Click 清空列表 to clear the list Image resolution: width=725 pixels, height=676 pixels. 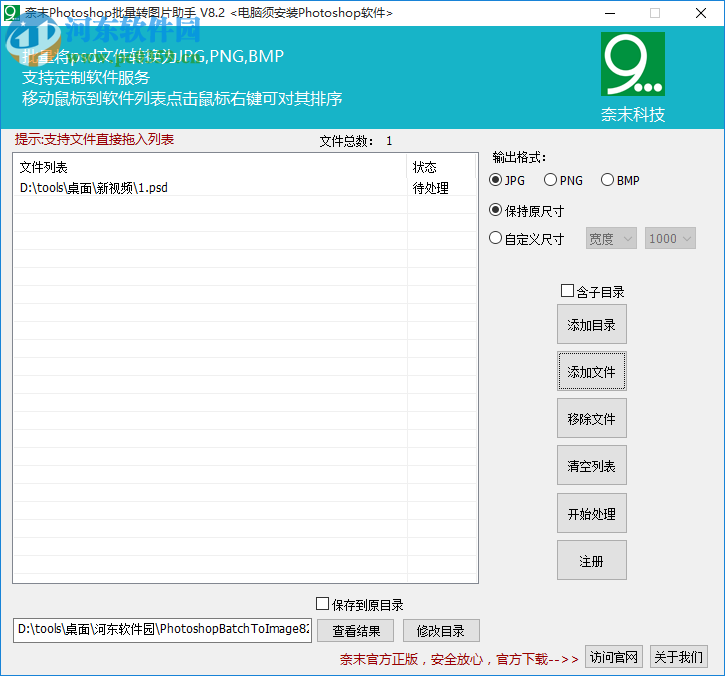(x=592, y=466)
